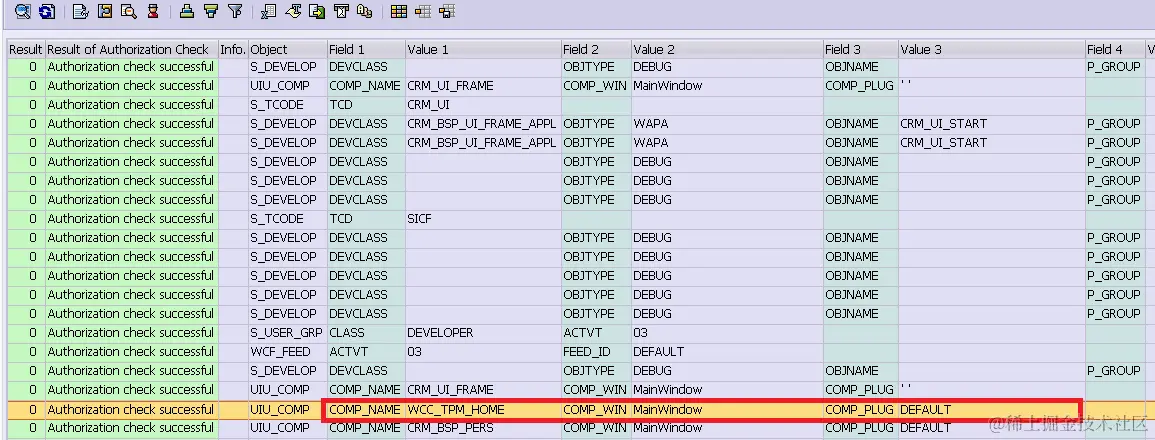
Task: Select the WCF_FEED object cell
Action: pyautogui.click(x=288, y=352)
